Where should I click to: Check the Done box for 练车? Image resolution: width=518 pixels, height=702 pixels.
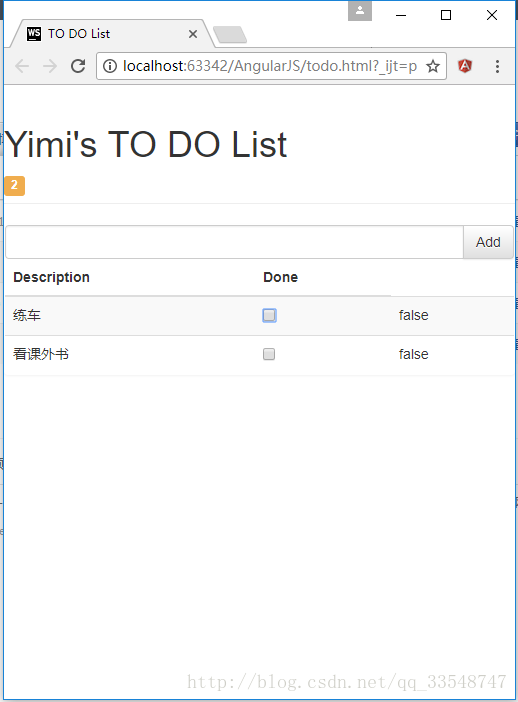pos(269,316)
